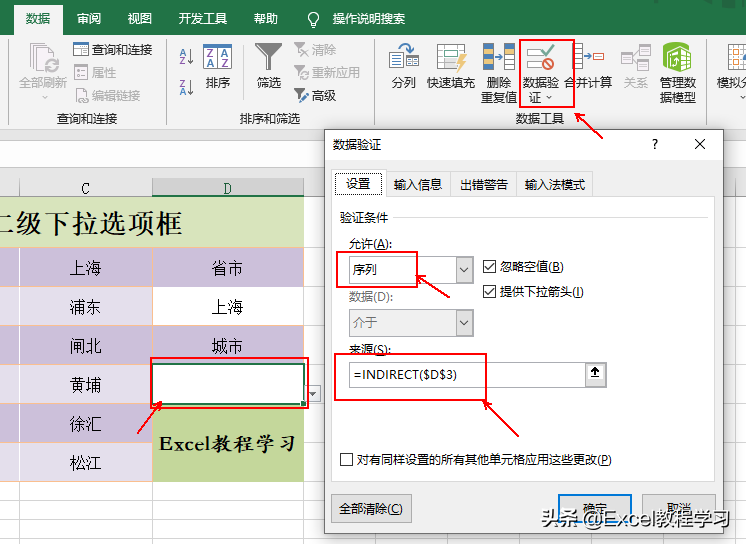Click 合并计算 consolidate icon
This screenshot has width=746, height=544.
tap(589, 57)
